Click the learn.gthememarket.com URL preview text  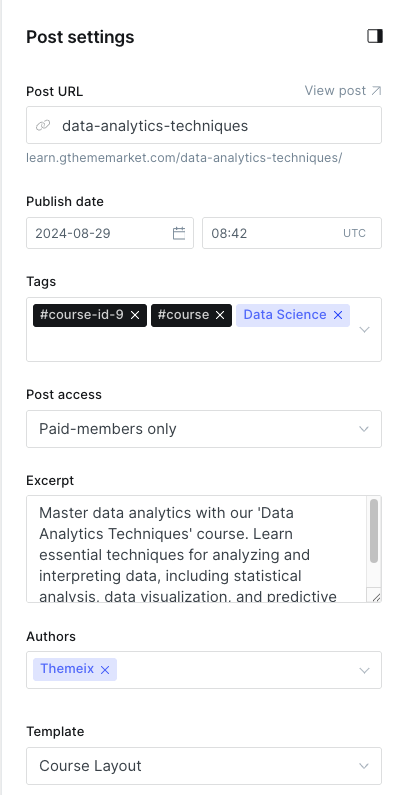pos(184,158)
